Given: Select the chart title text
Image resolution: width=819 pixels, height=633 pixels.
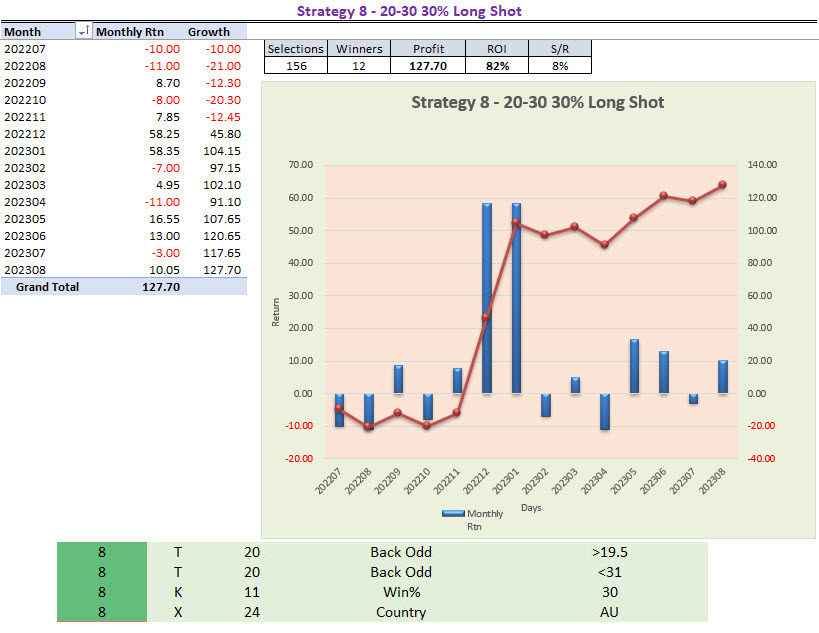Looking at the screenshot, I should [538, 102].
